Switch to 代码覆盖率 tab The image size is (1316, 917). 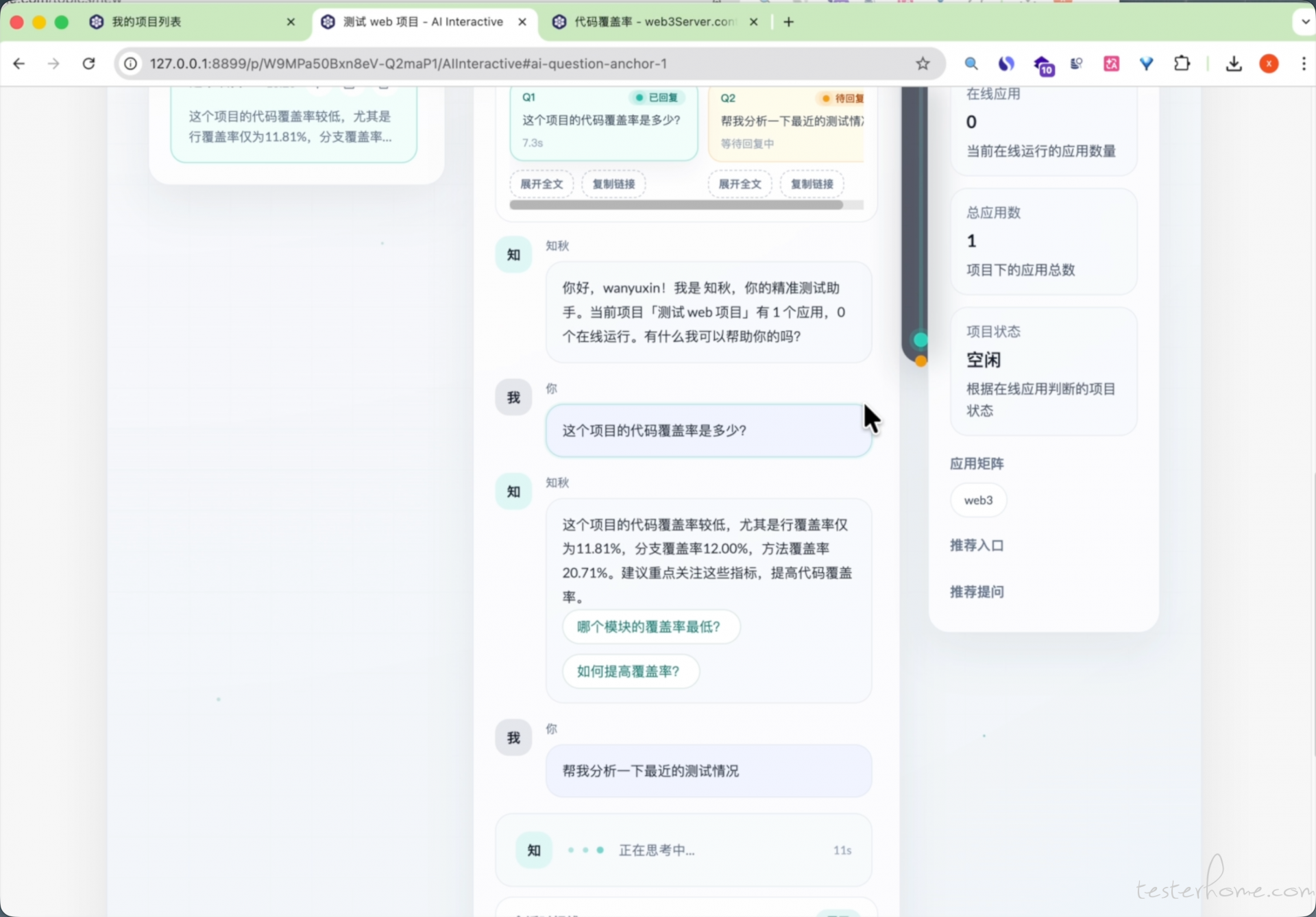pos(651,22)
